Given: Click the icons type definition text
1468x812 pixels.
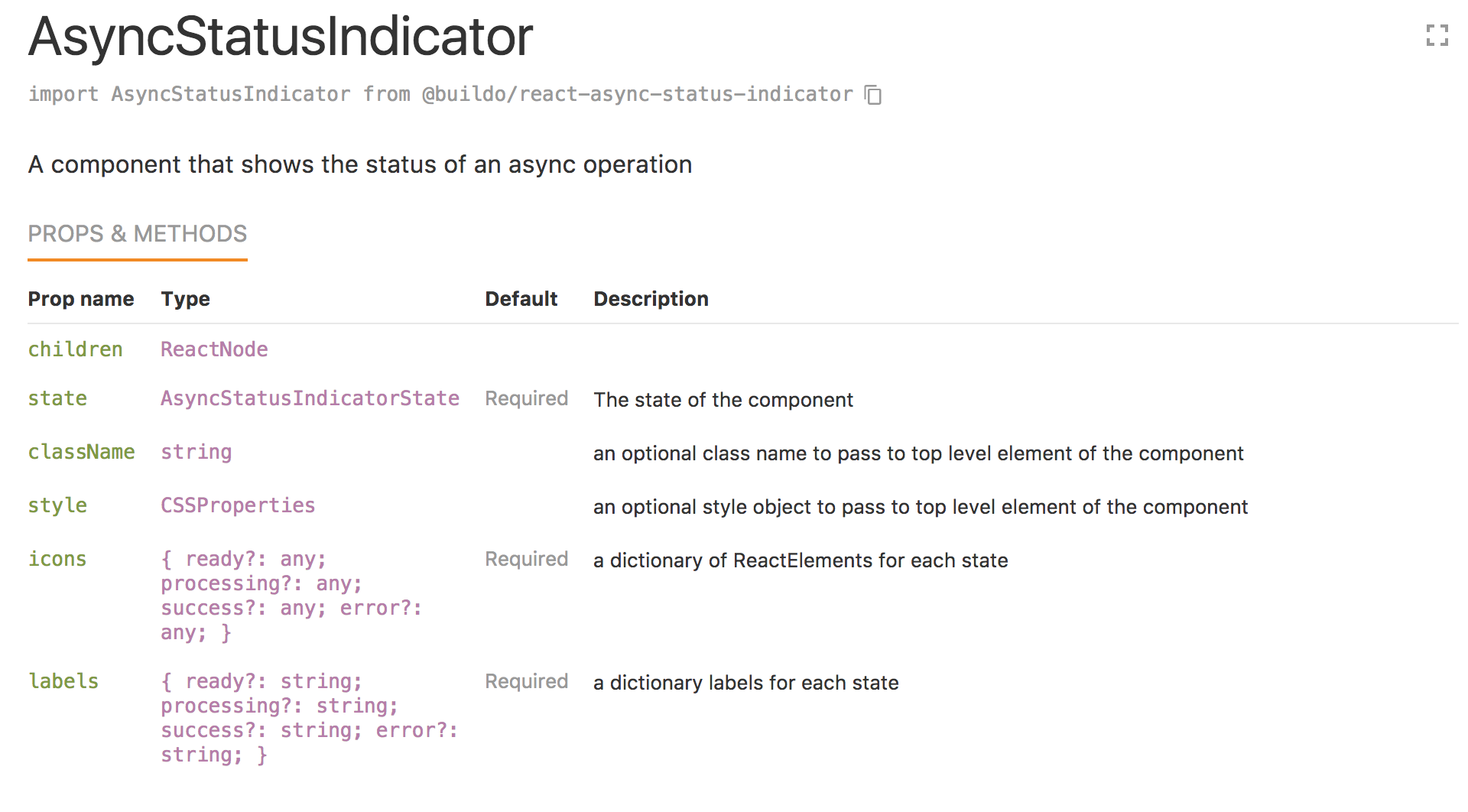Looking at the screenshot, I should [x=291, y=596].
